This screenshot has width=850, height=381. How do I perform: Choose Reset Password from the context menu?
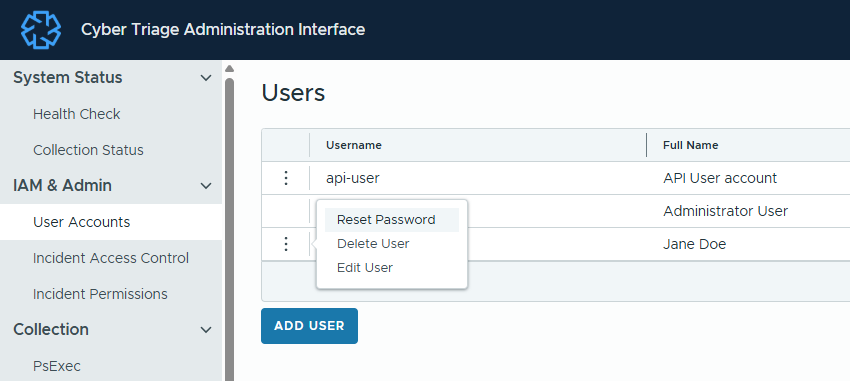[392, 219]
